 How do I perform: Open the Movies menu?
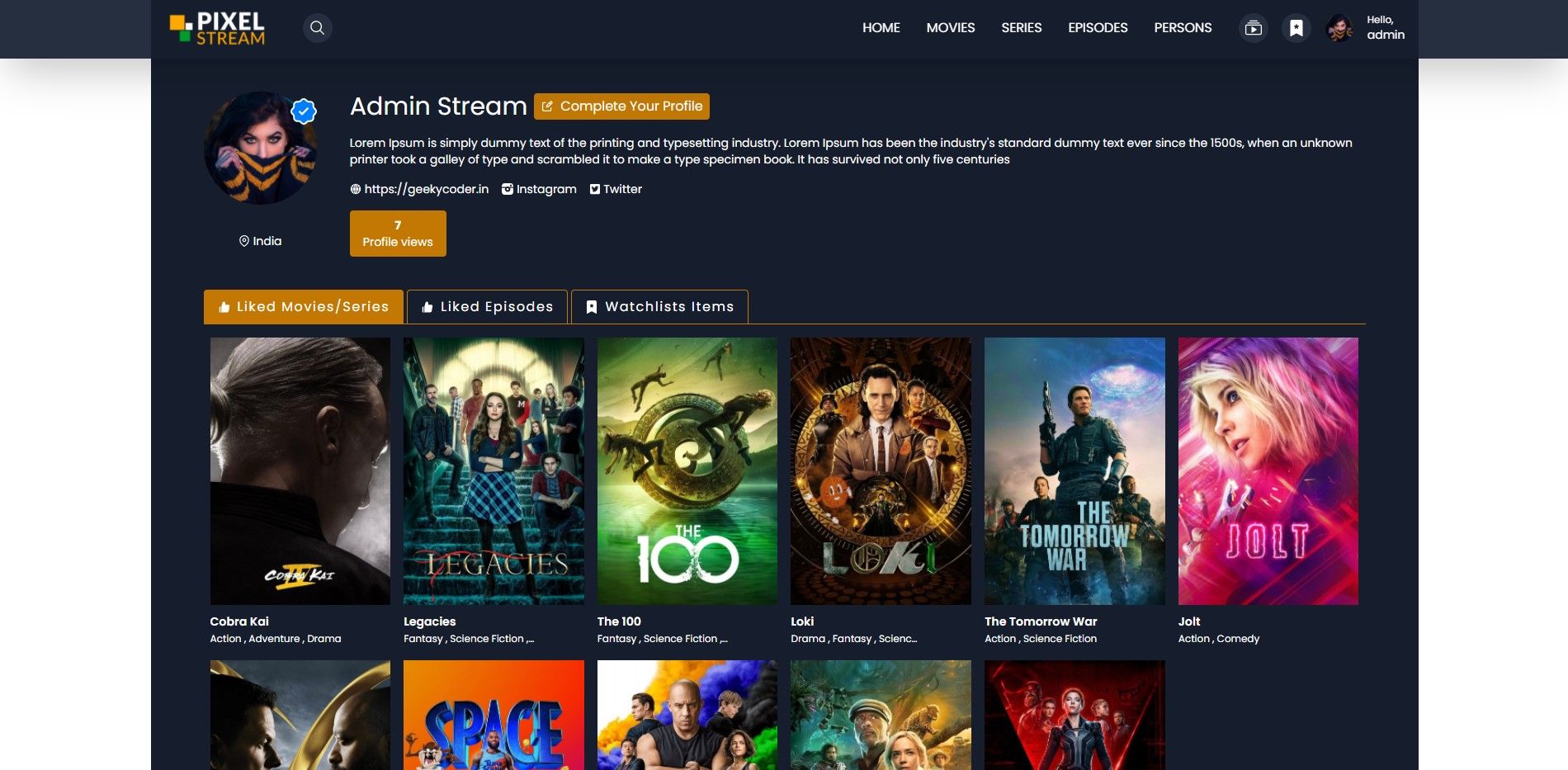point(951,28)
